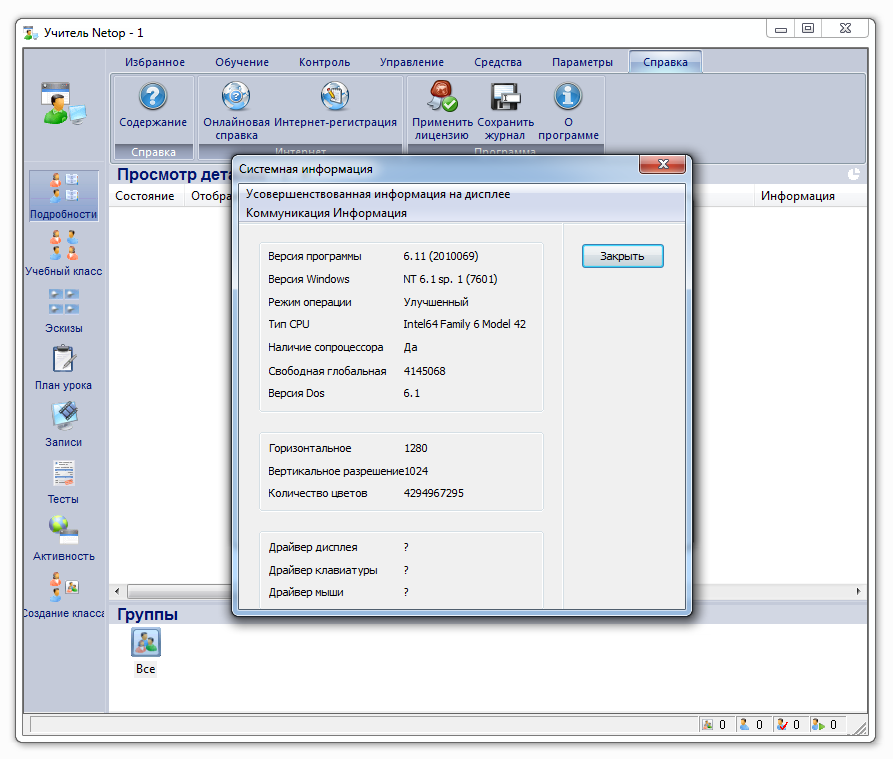This screenshot has height=759, width=893.
Task: Click the teacher application logo icon
Action: coord(63,104)
